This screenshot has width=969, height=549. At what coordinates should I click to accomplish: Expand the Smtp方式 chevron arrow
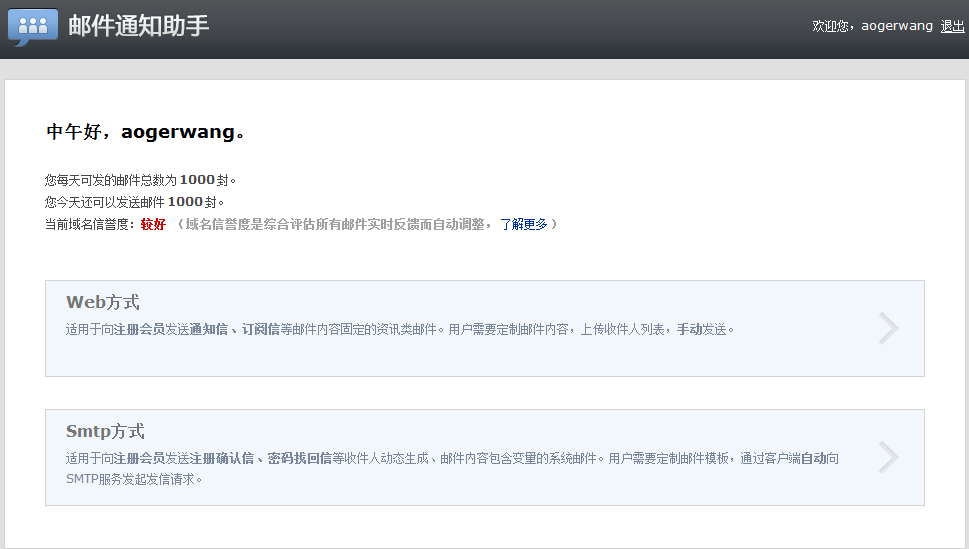point(887,457)
